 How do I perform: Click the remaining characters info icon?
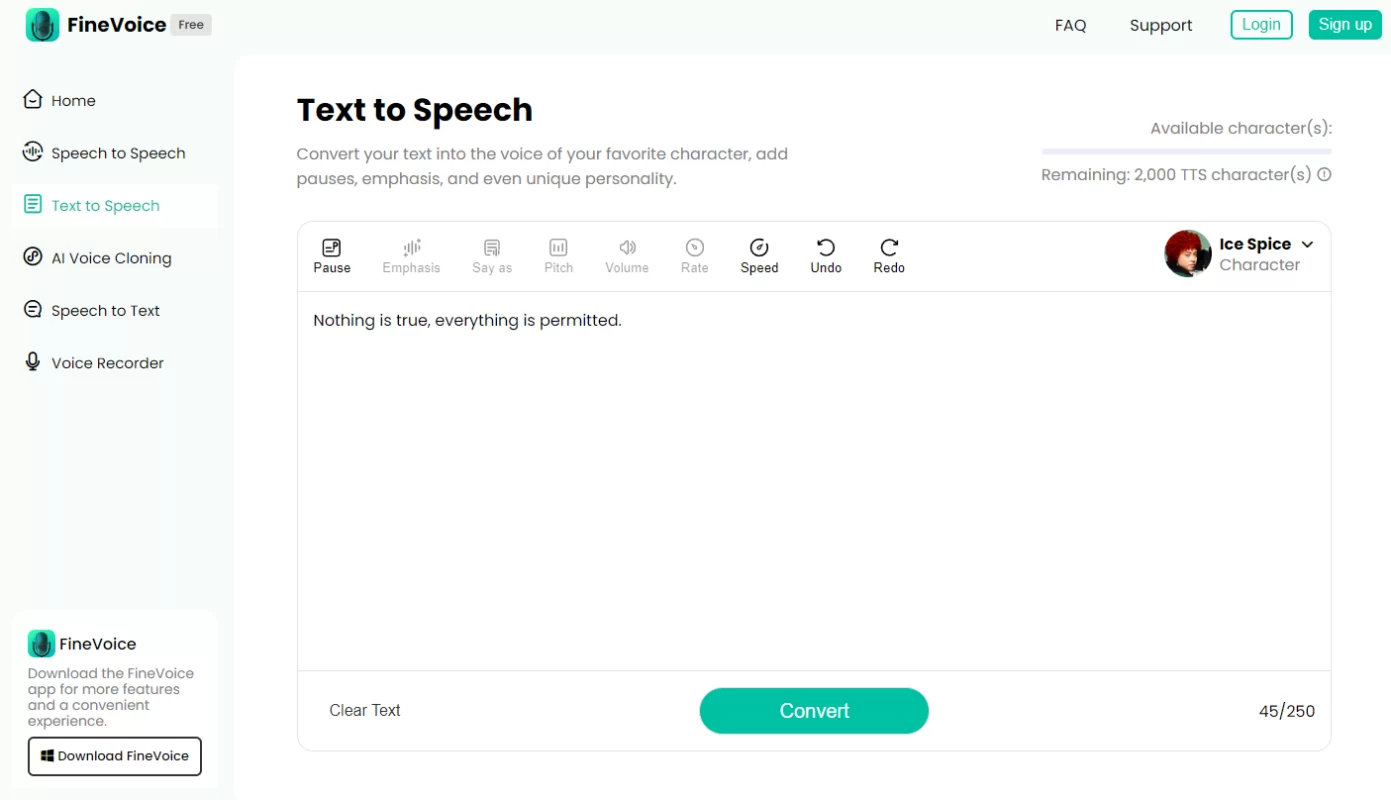(x=1324, y=175)
